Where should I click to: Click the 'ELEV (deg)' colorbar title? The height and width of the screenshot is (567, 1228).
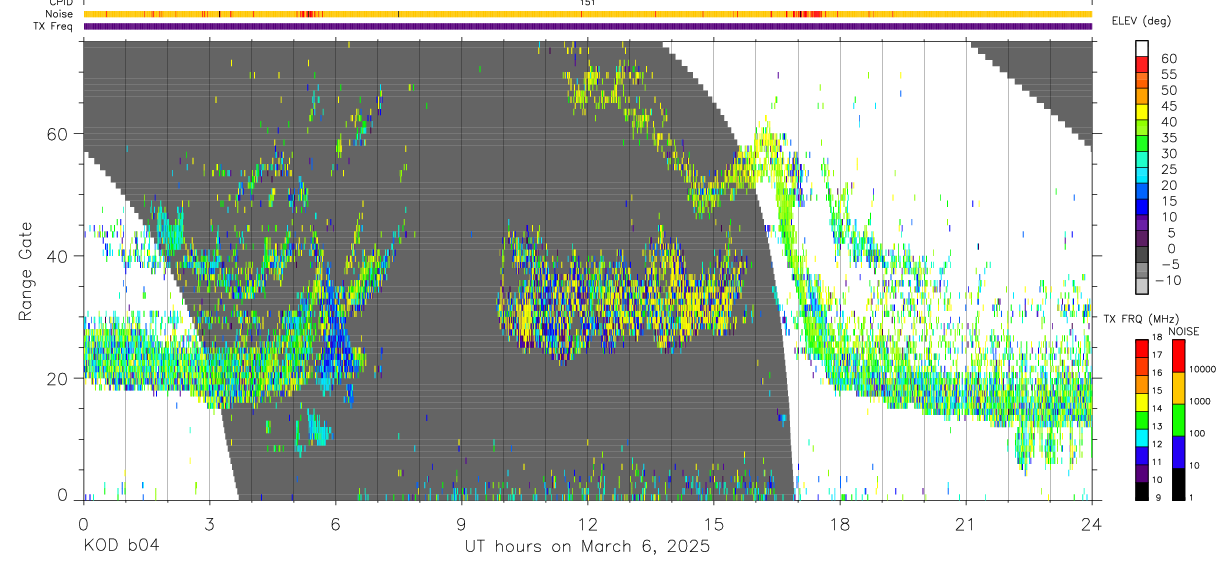pyautogui.click(x=1140, y=21)
